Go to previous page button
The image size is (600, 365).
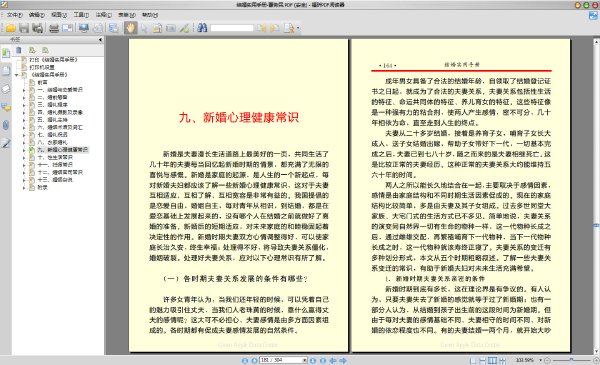[x=254, y=360]
